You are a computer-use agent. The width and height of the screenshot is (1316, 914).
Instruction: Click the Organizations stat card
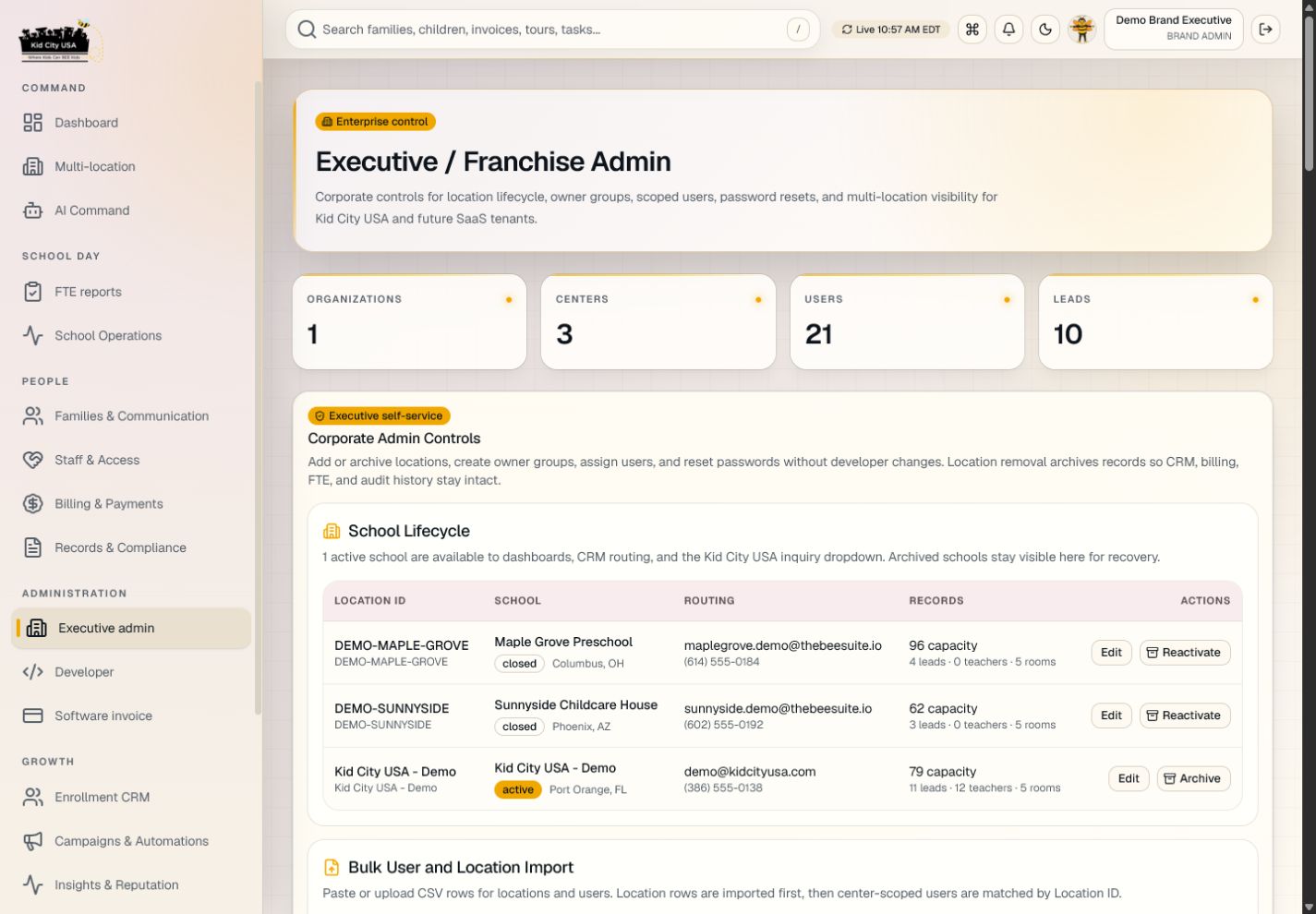409,321
